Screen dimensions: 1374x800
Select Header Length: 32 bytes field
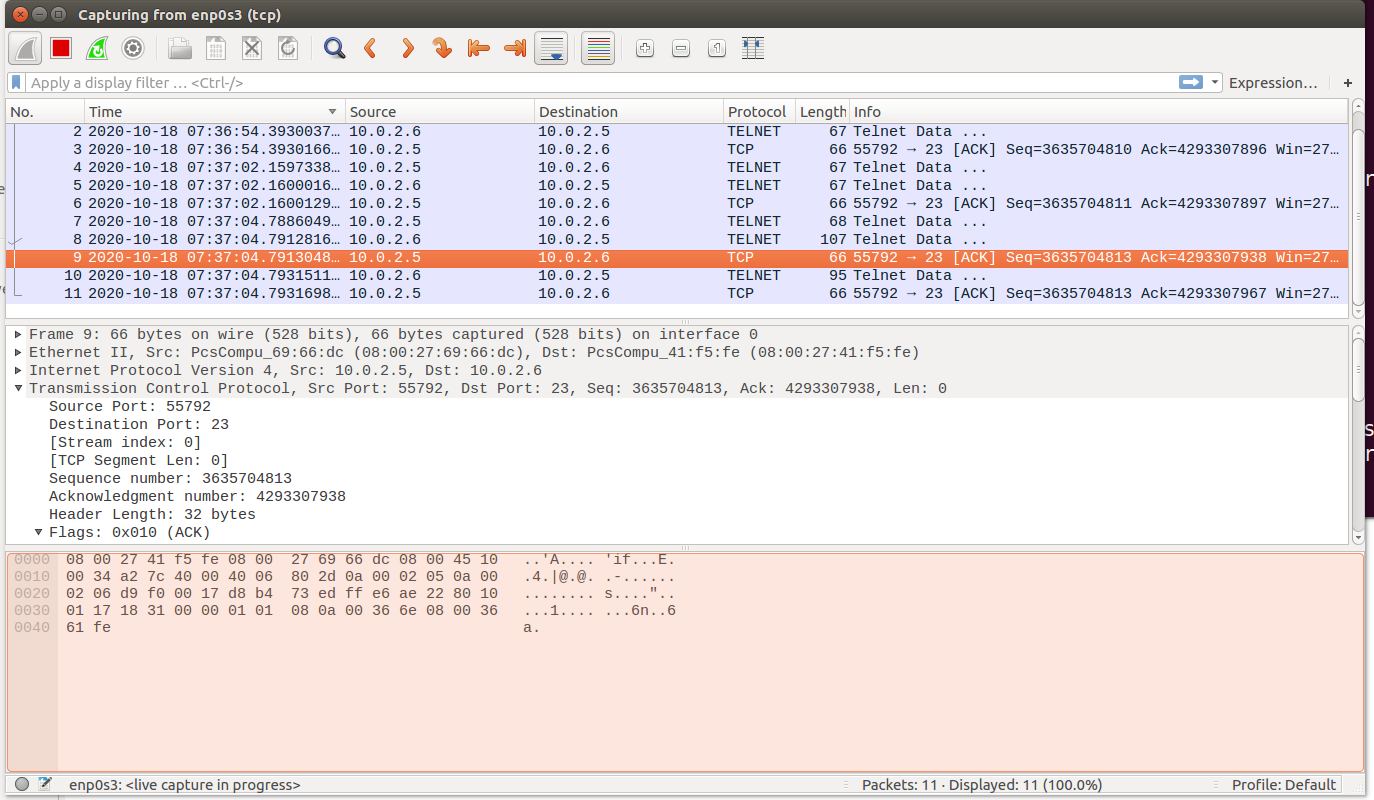[152, 514]
